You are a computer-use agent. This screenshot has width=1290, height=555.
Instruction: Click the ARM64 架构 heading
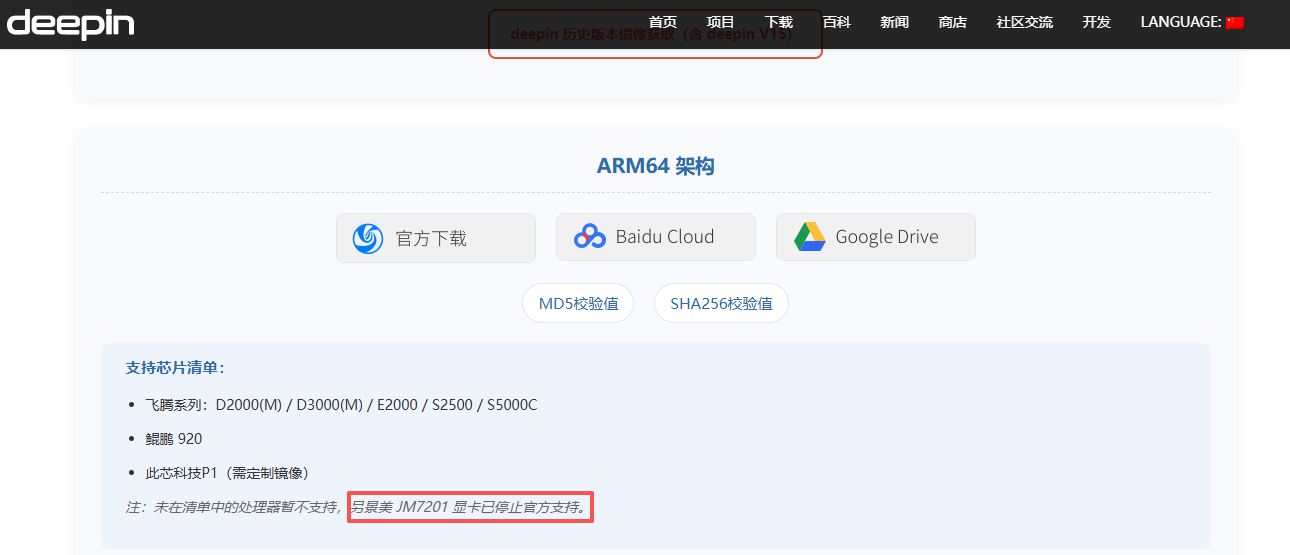(656, 166)
